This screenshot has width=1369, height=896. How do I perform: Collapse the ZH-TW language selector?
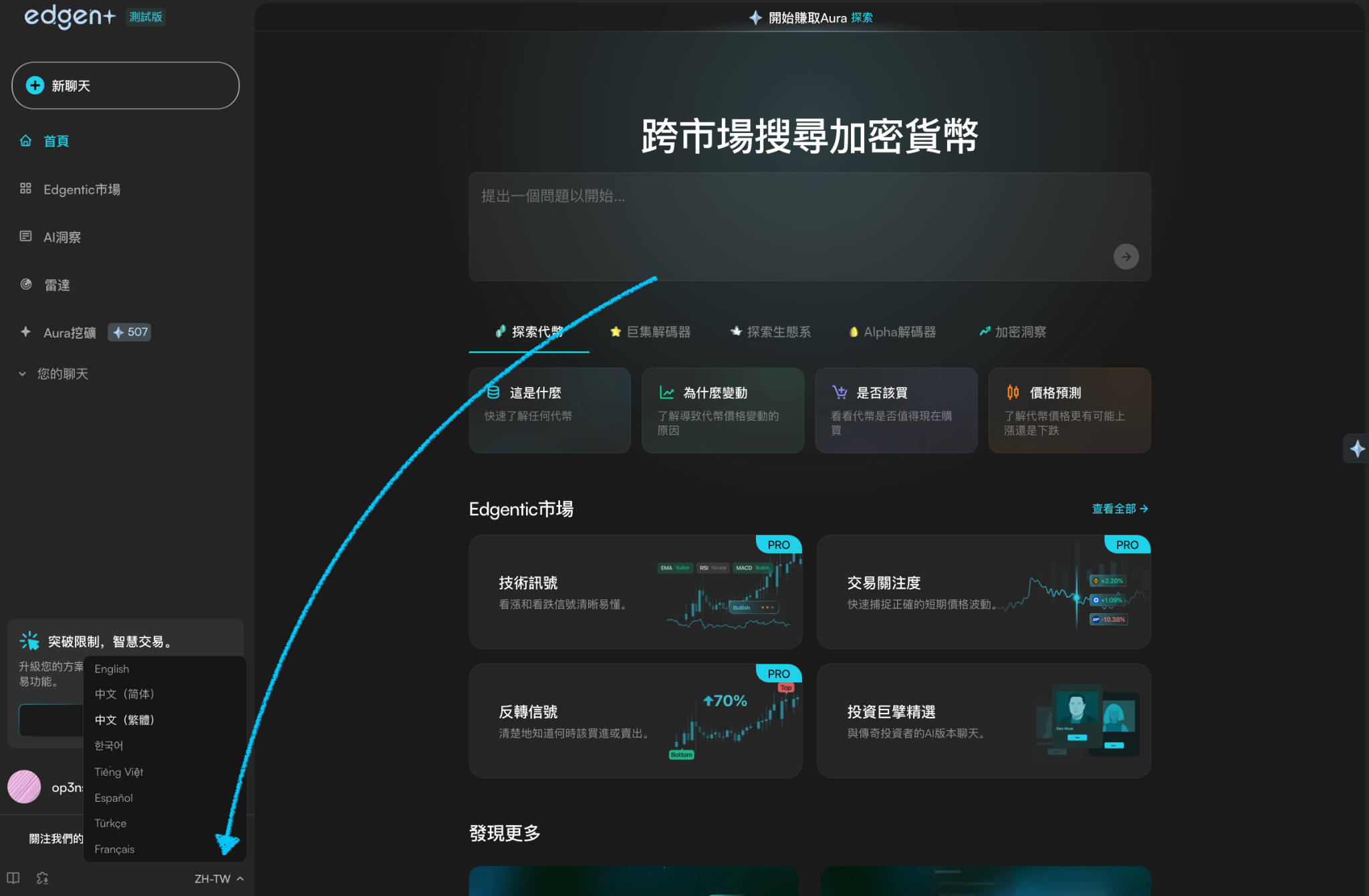(219, 879)
